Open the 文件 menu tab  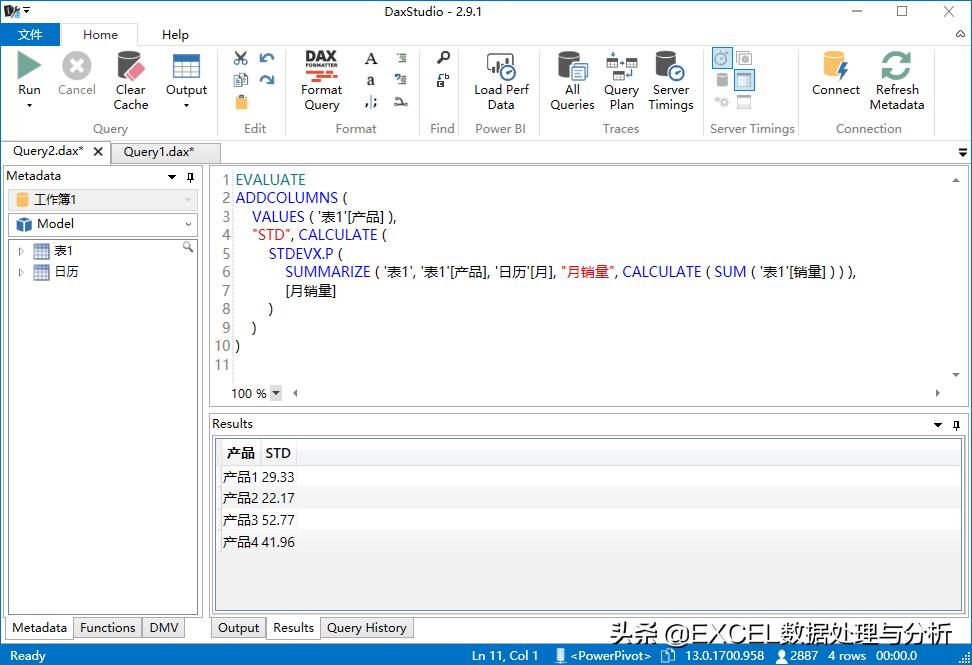pos(30,35)
